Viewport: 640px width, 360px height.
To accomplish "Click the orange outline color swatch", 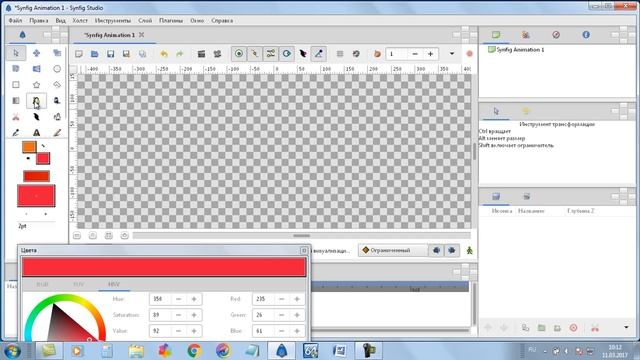I will 29,147.
